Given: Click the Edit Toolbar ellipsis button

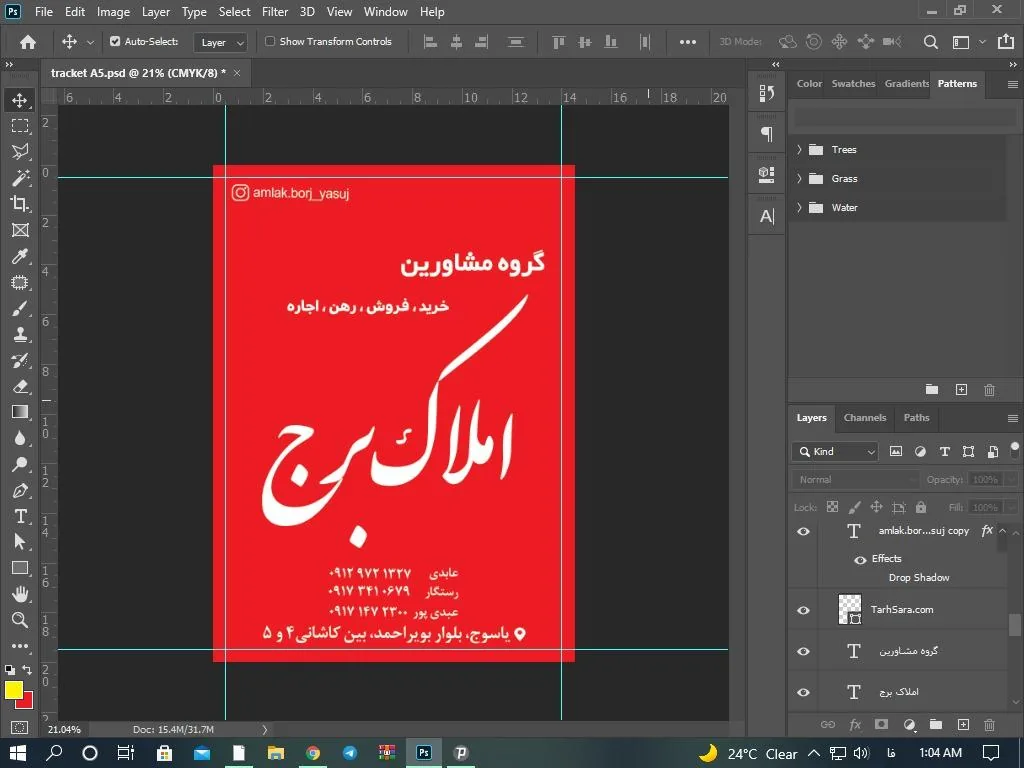Looking at the screenshot, I should (20, 646).
